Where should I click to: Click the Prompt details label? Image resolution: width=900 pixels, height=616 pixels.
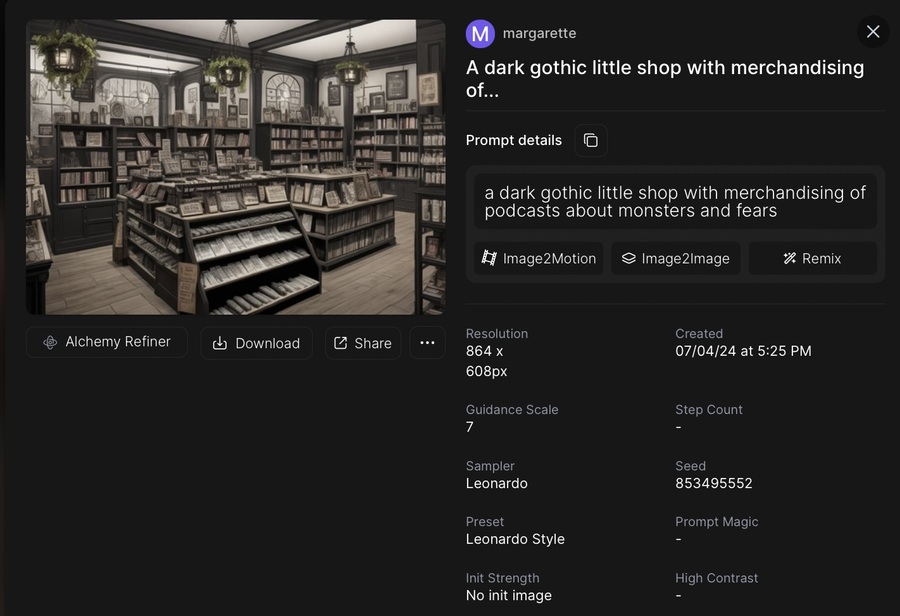pos(514,140)
